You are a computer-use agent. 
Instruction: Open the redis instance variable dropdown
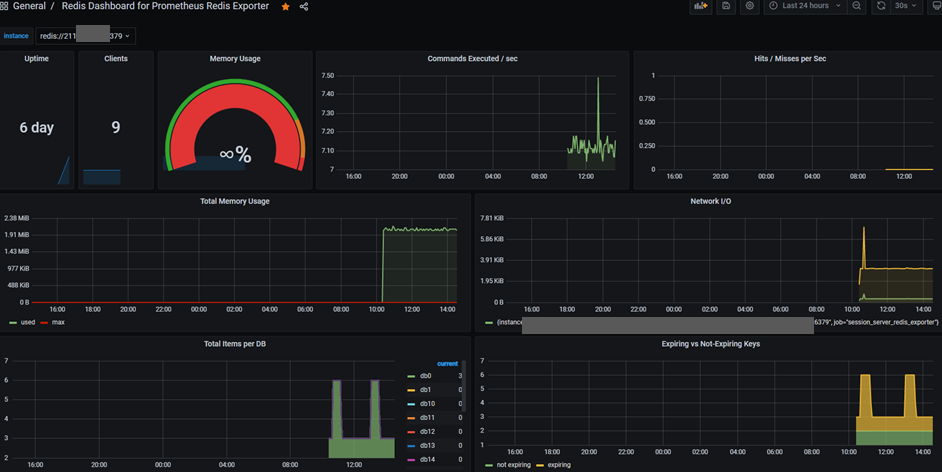85,36
